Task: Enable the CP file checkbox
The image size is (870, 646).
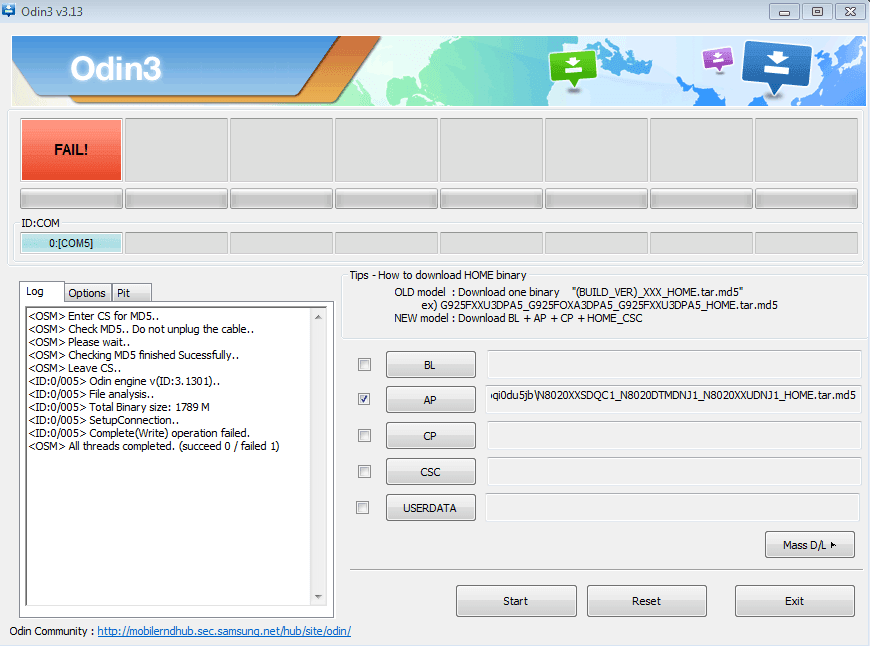Action: tap(365, 436)
